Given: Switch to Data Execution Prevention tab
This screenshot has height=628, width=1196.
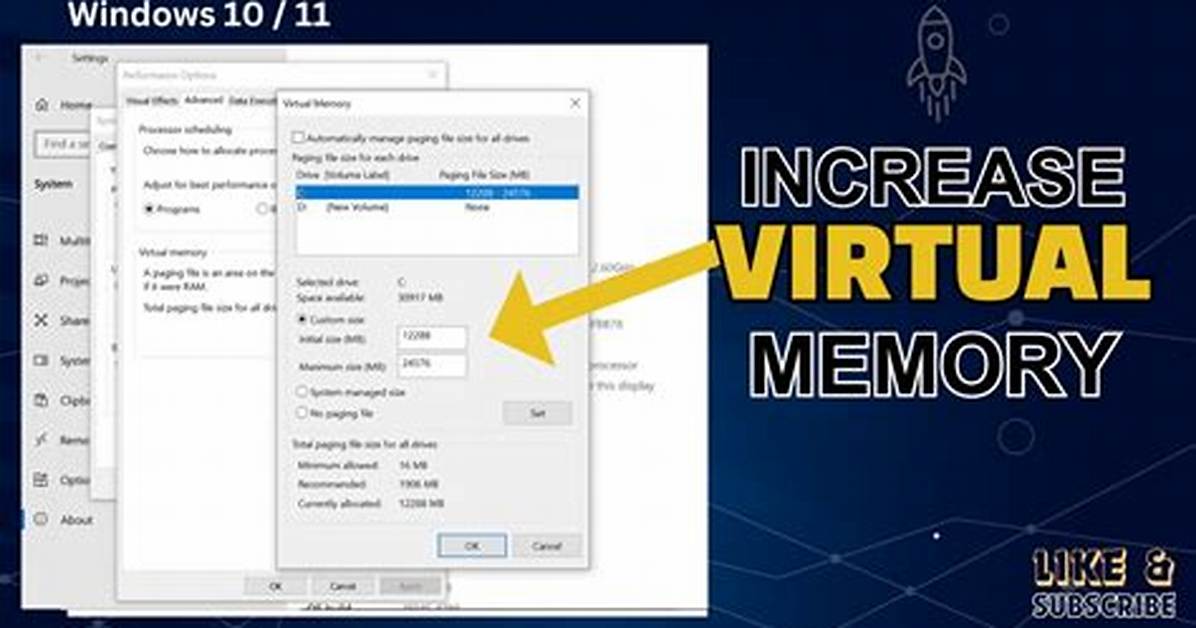Looking at the screenshot, I should [252, 101].
